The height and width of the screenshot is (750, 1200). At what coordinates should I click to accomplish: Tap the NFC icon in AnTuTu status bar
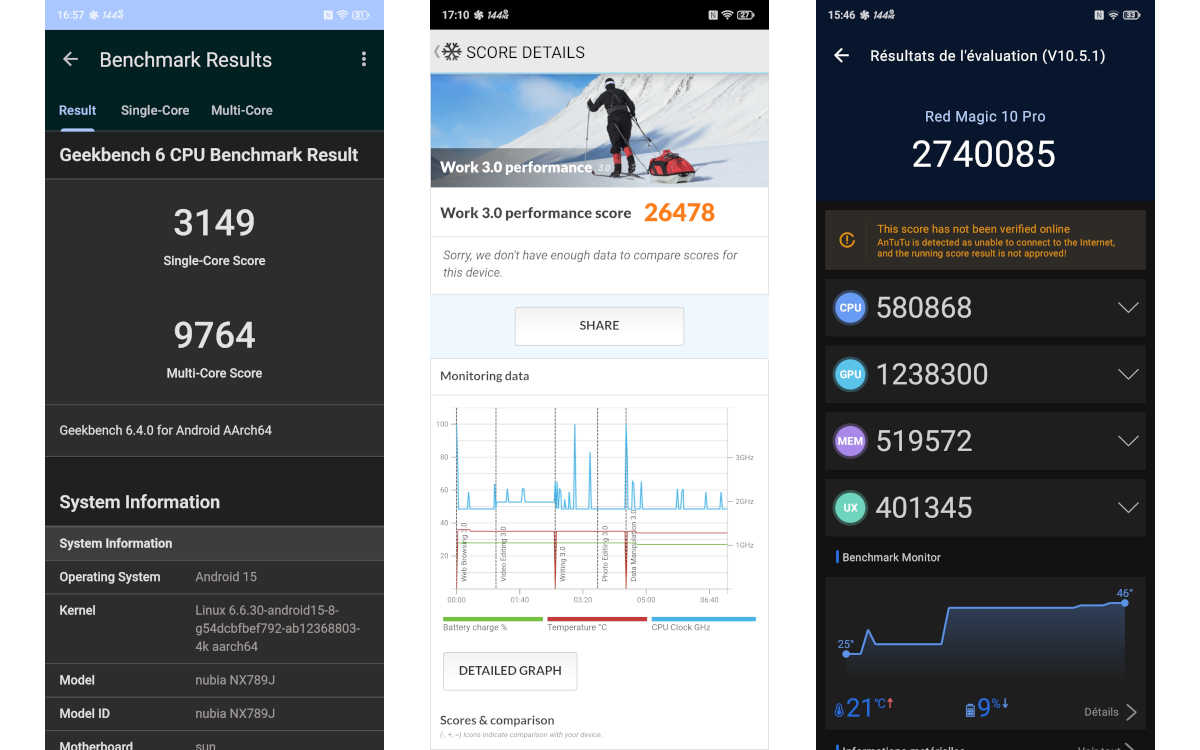pyautogui.click(x=1099, y=15)
